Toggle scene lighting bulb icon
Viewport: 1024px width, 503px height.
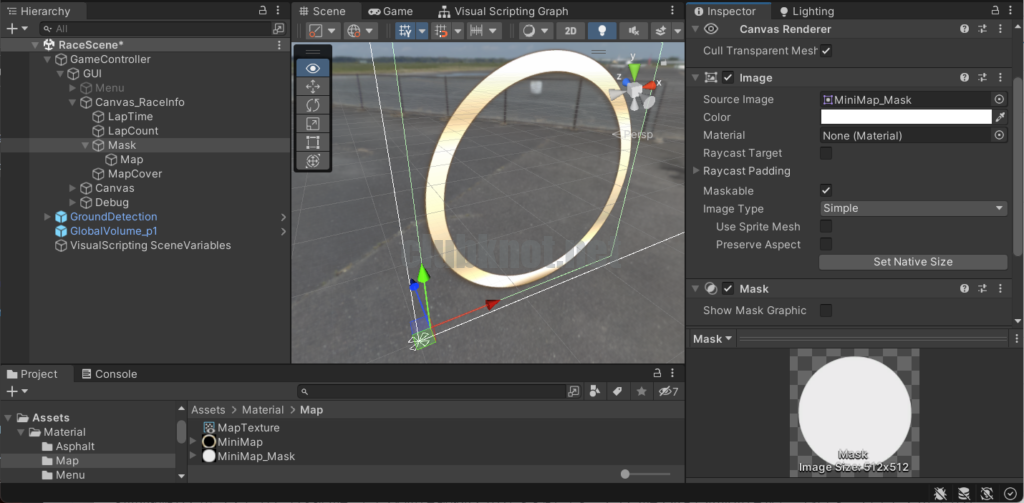coord(602,31)
